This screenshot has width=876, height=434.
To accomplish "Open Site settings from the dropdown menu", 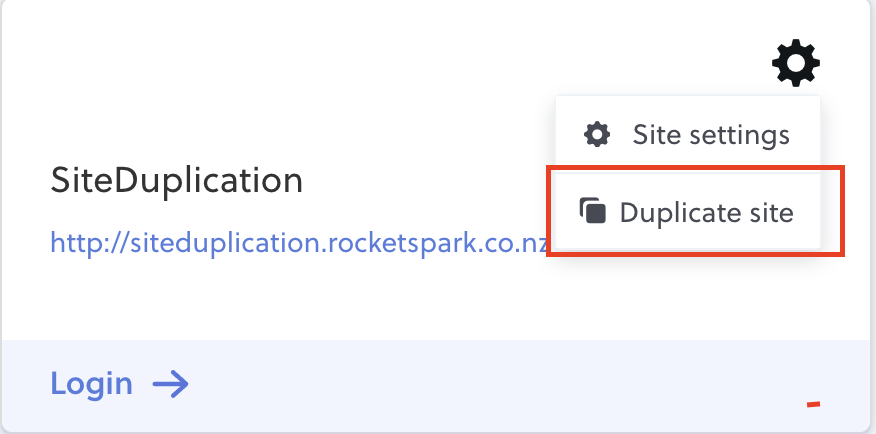I will (x=688, y=135).
